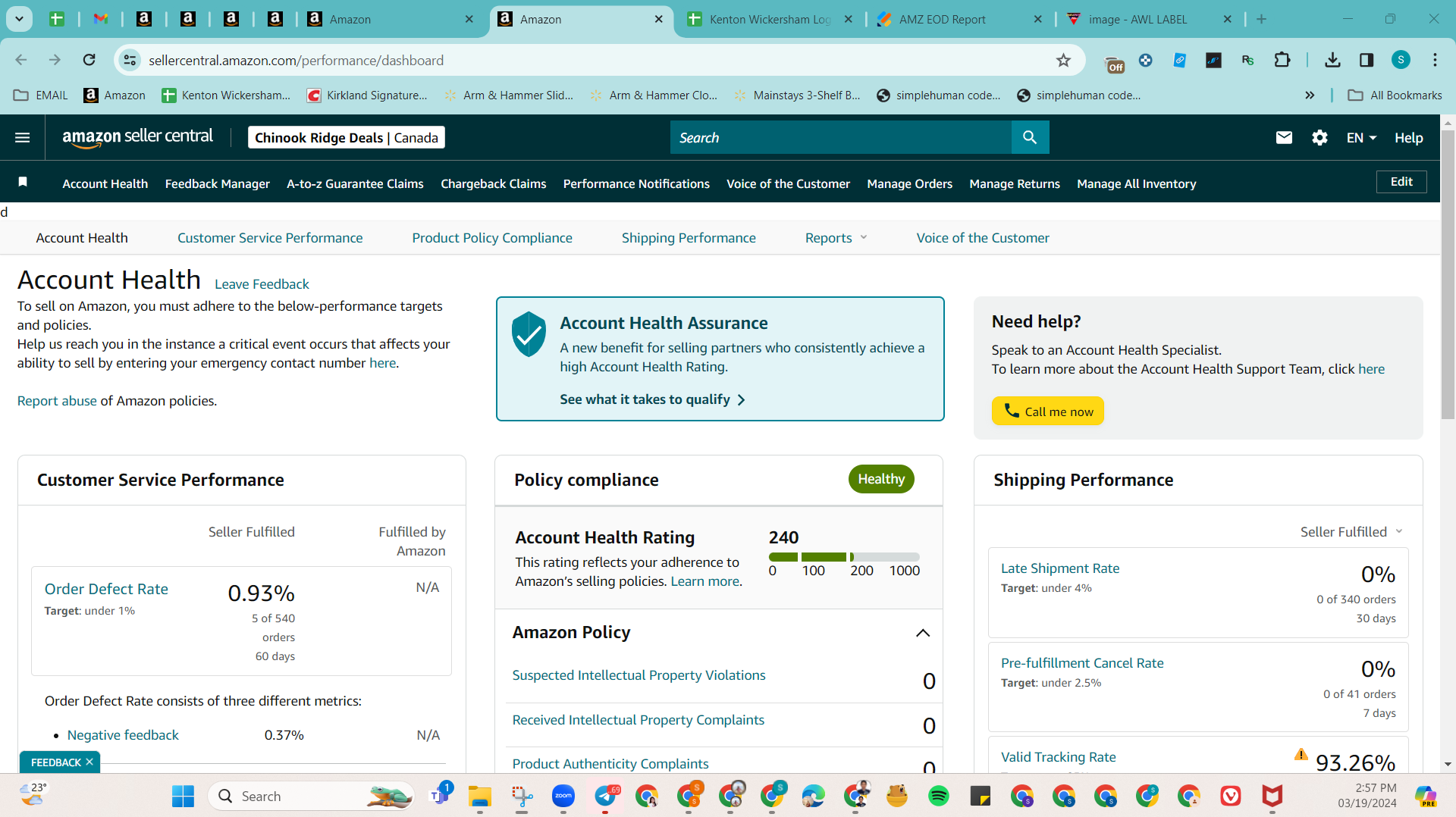Open the Chrome profile avatar
The height and width of the screenshot is (817, 1456).
[x=1401, y=60]
